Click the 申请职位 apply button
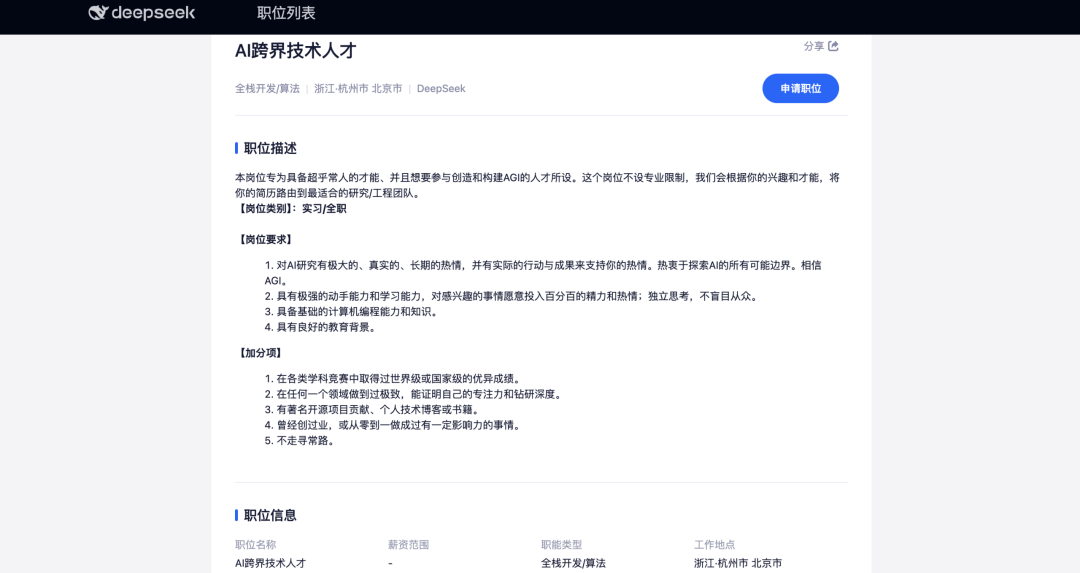1080x573 pixels. [x=800, y=88]
